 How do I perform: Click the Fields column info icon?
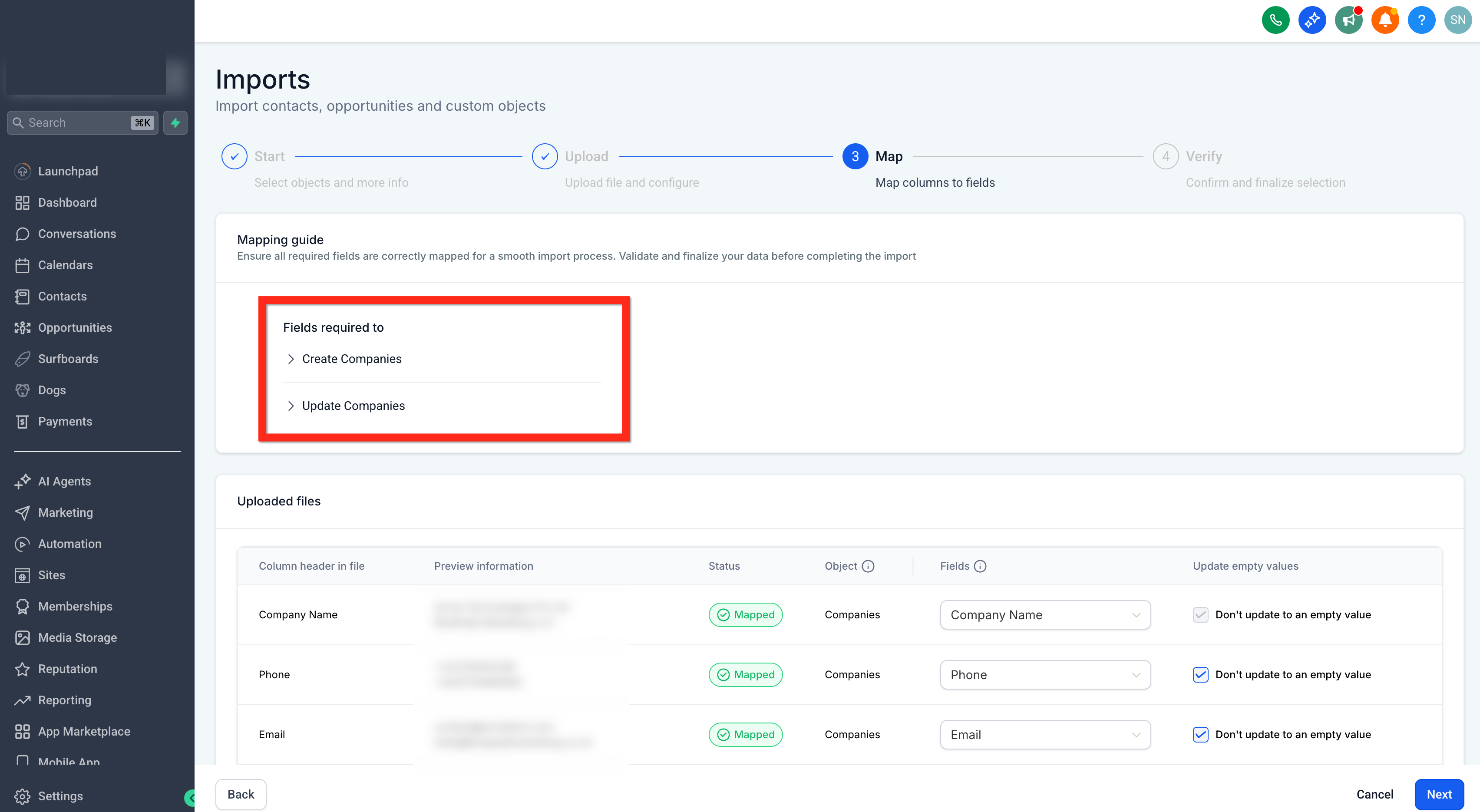980,566
